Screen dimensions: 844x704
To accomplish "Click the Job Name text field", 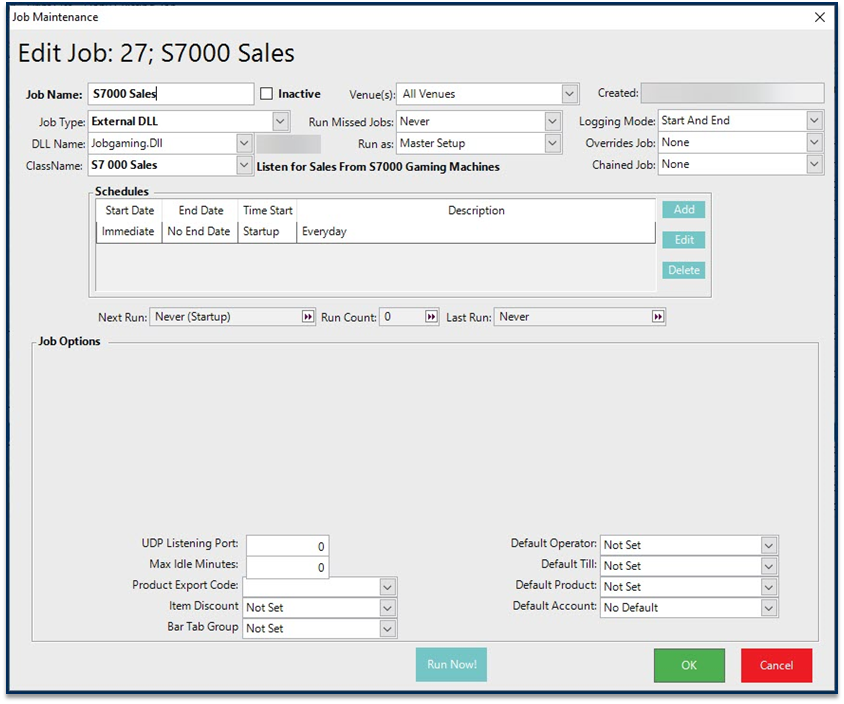I will pos(171,94).
